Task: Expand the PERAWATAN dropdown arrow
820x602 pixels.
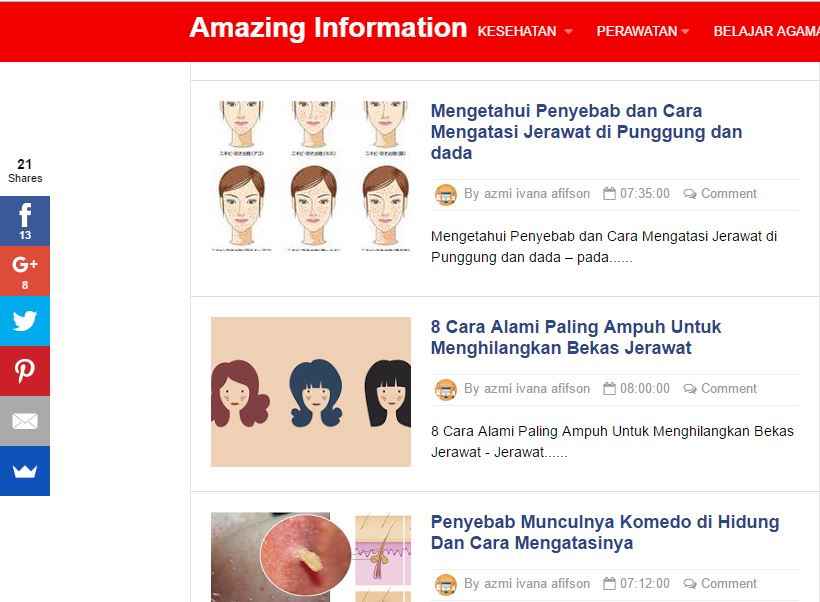Action: click(x=685, y=31)
